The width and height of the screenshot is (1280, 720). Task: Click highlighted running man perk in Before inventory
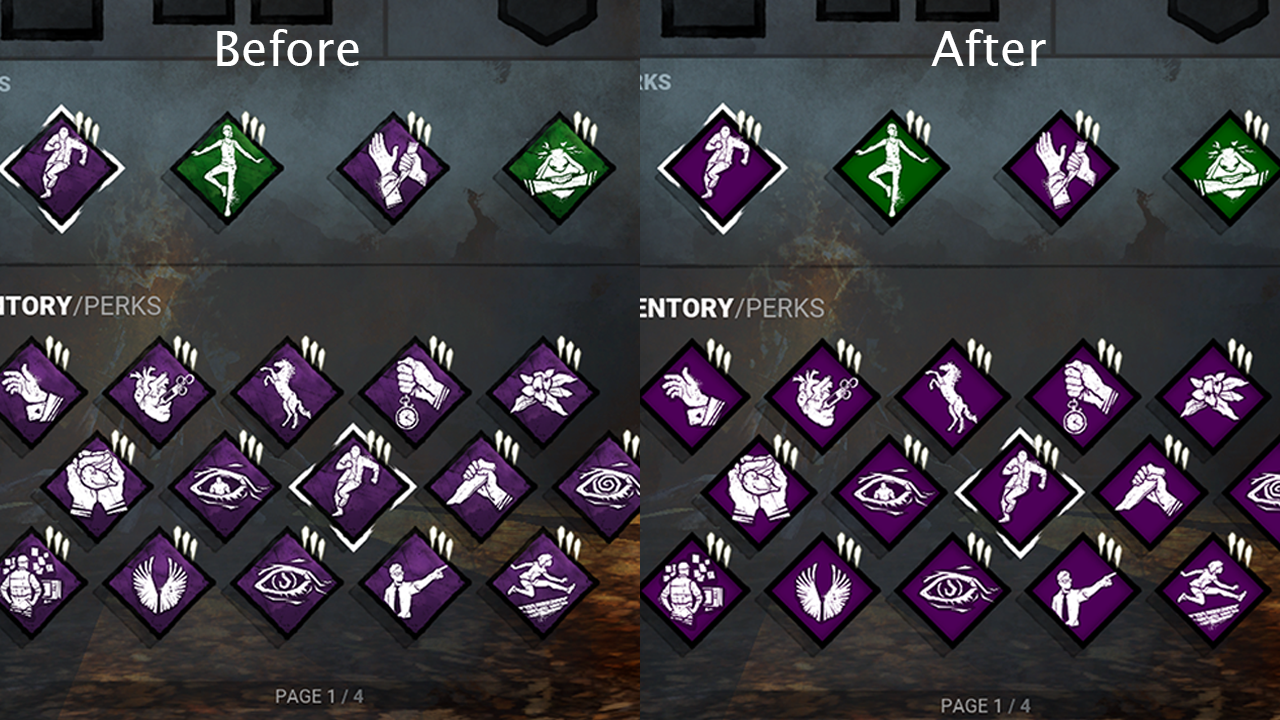[351, 487]
